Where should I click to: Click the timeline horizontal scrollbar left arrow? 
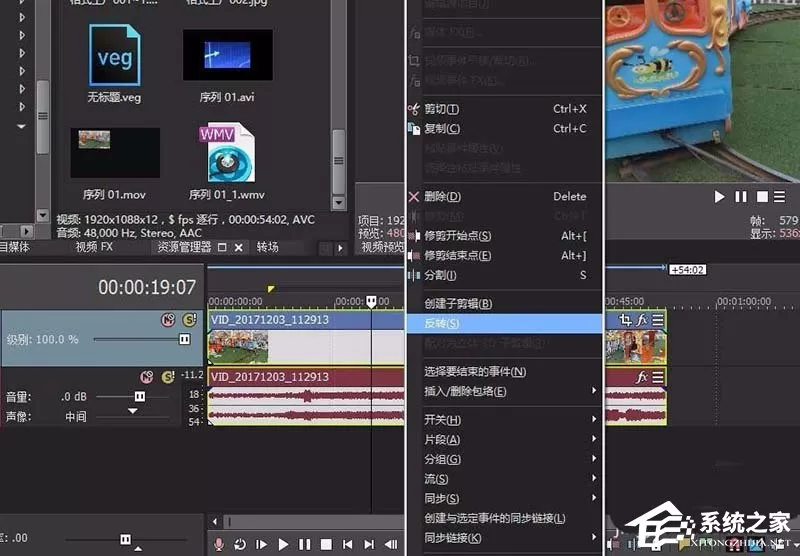click(x=215, y=521)
